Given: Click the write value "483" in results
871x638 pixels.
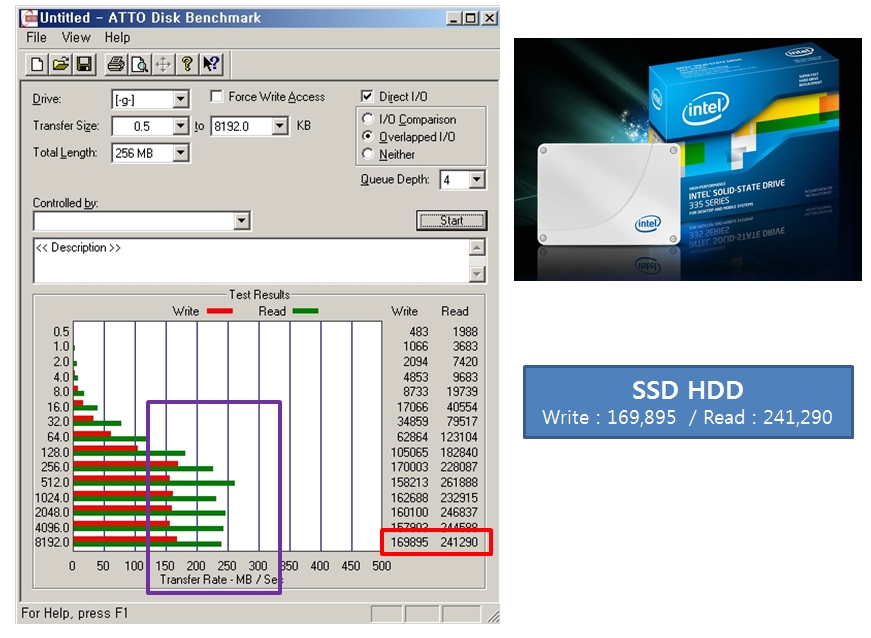Looking at the screenshot, I should 419,331.
